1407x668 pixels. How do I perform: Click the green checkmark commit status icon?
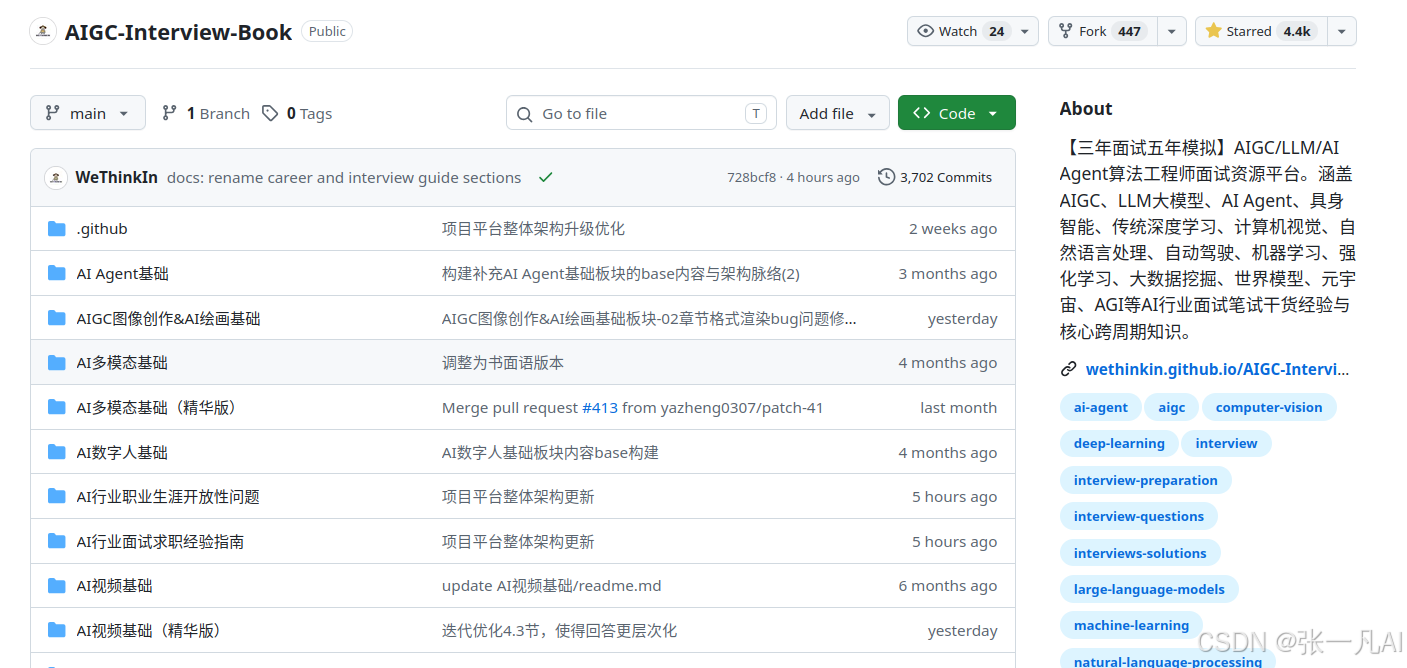545,177
